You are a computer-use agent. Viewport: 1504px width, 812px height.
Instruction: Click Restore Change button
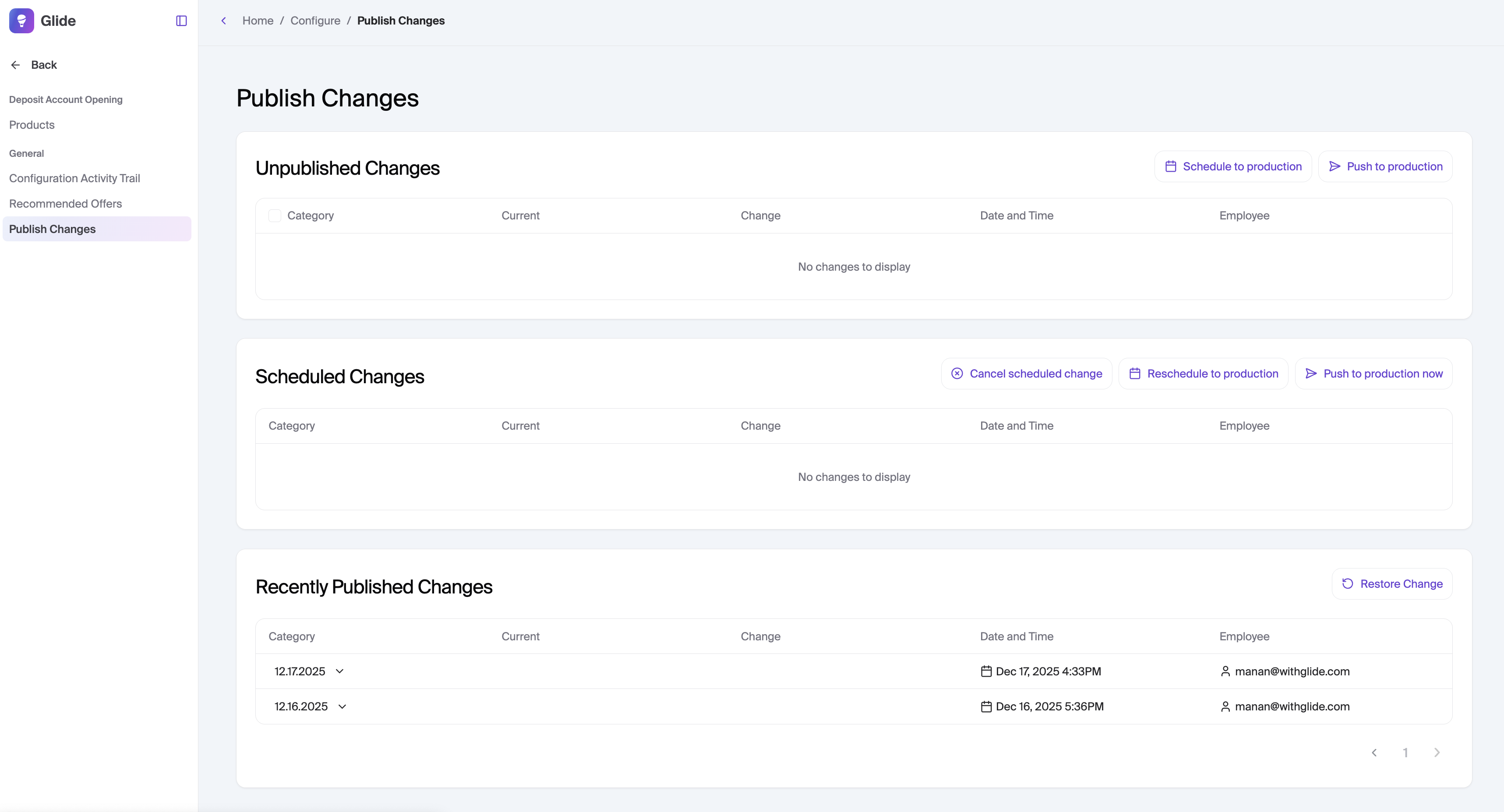[1391, 584]
